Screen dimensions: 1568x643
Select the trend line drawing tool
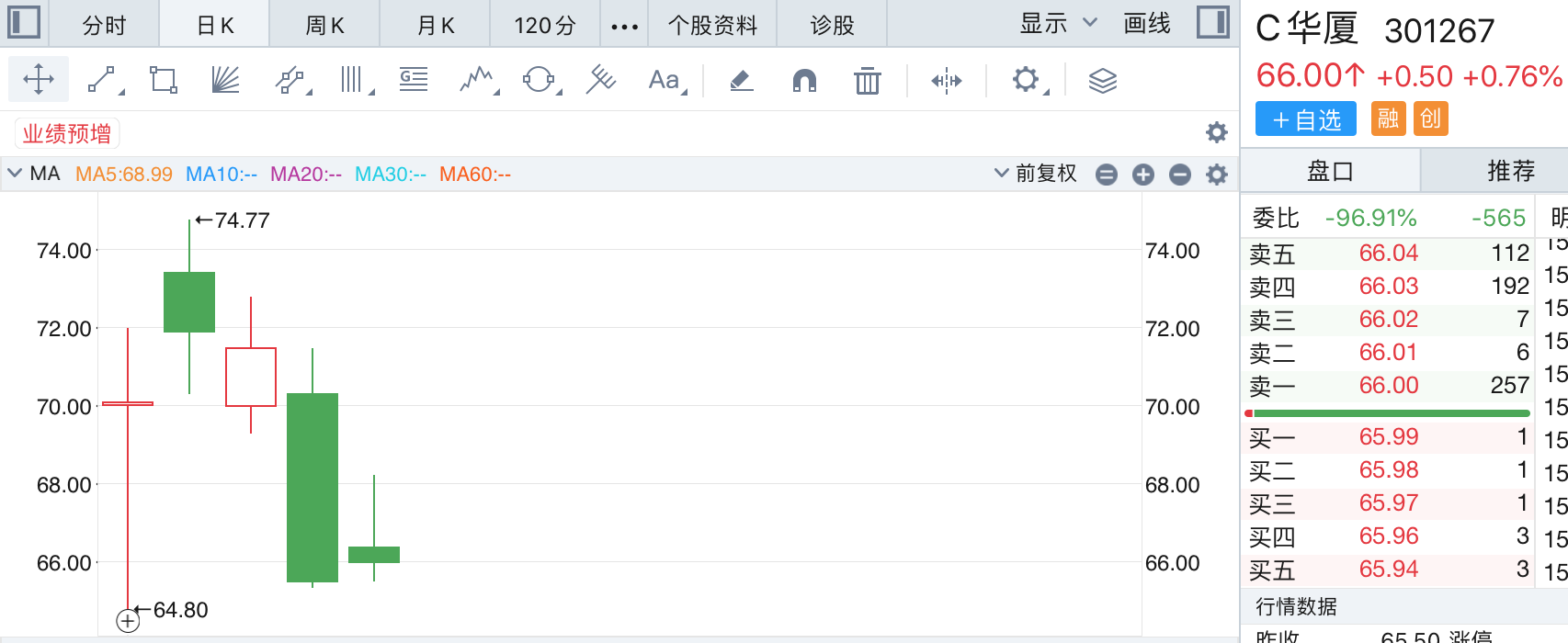click(x=104, y=80)
